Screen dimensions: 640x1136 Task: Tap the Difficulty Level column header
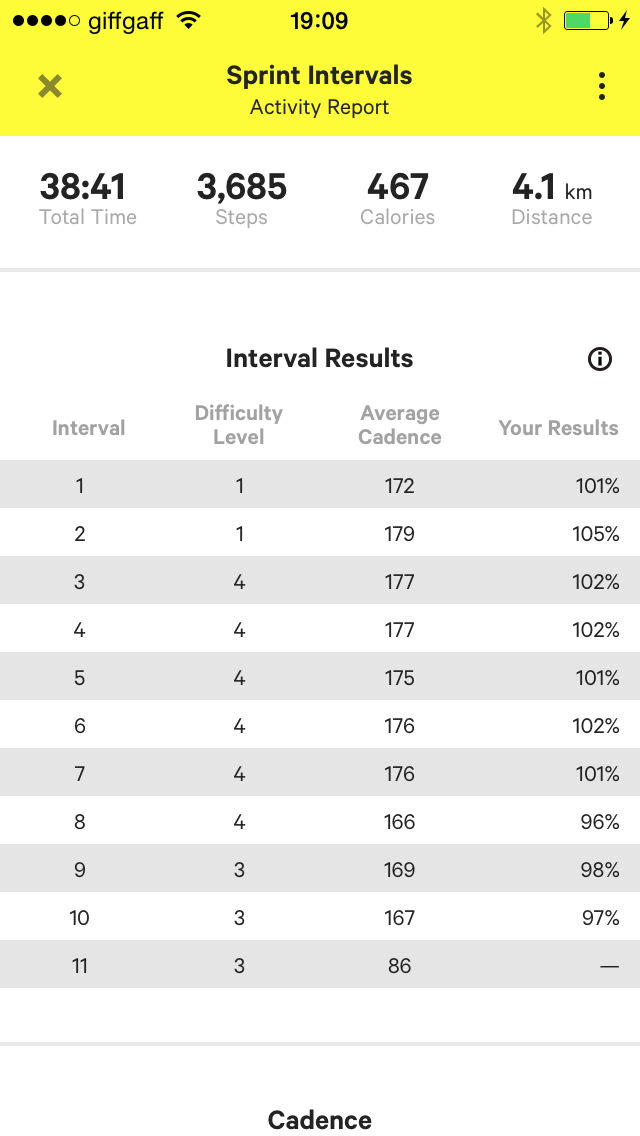point(238,425)
